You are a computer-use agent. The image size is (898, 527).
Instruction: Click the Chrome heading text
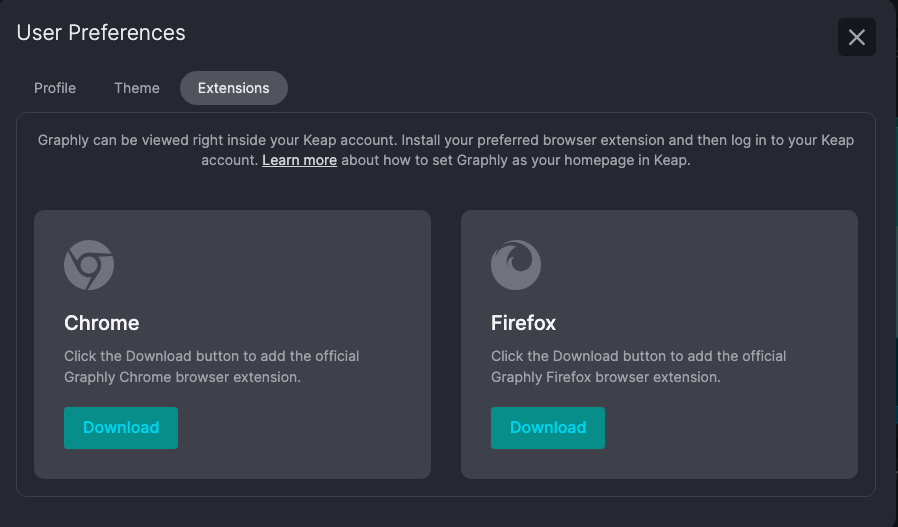102,323
